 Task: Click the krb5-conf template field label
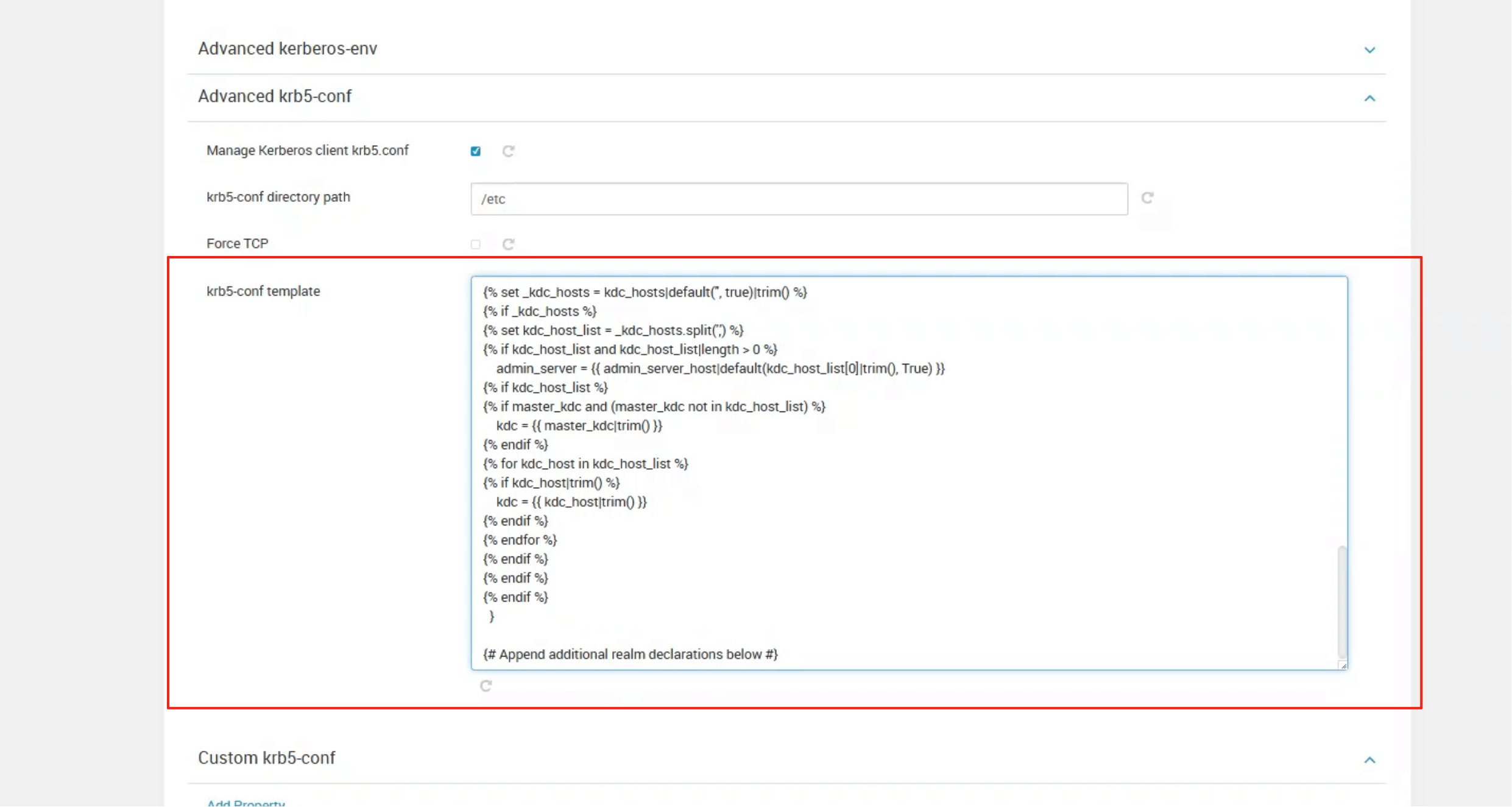263,291
